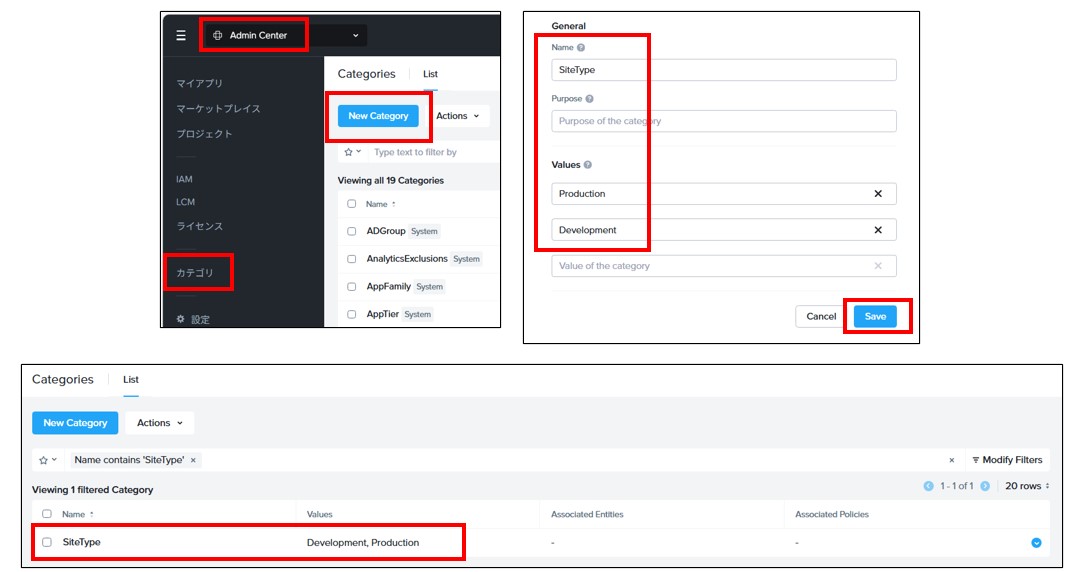Go to マーケットプレイス in the sidebar
Image resolution: width=1077 pixels, height=572 pixels.
click(218, 108)
